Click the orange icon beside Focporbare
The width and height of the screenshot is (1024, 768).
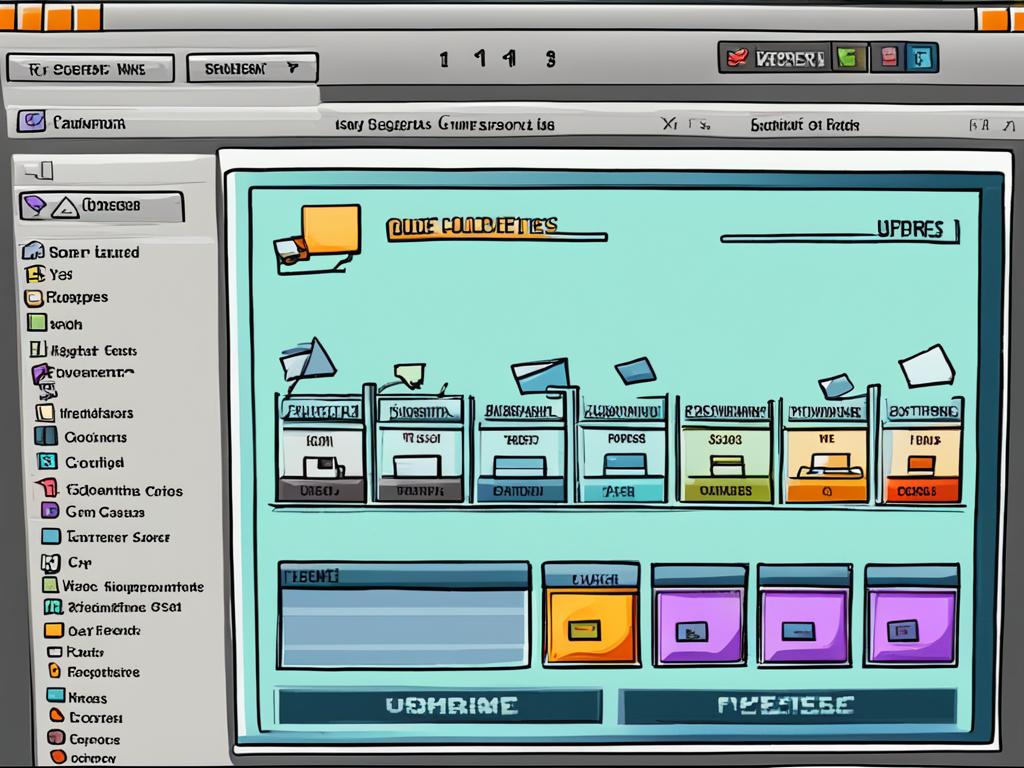(55, 671)
